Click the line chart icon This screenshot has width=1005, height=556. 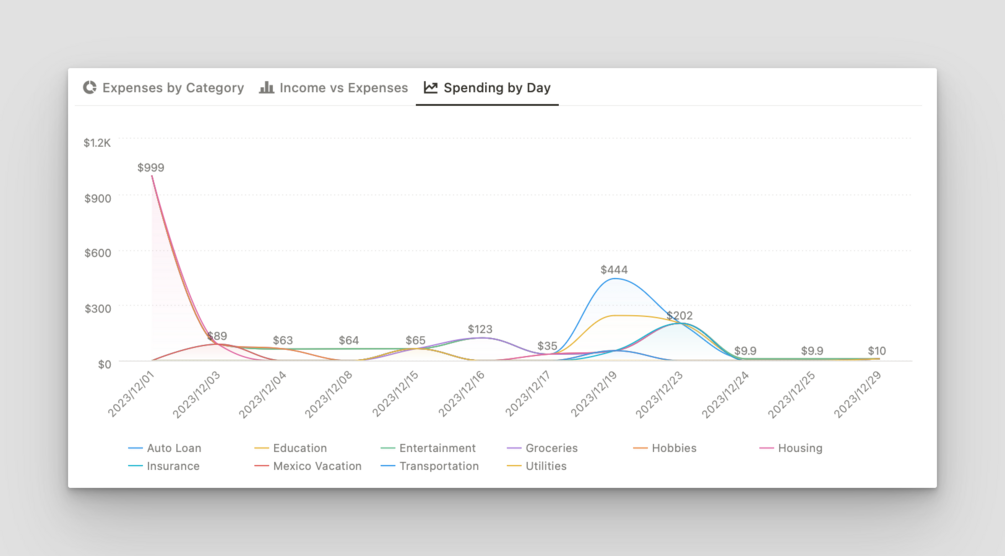[431, 88]
